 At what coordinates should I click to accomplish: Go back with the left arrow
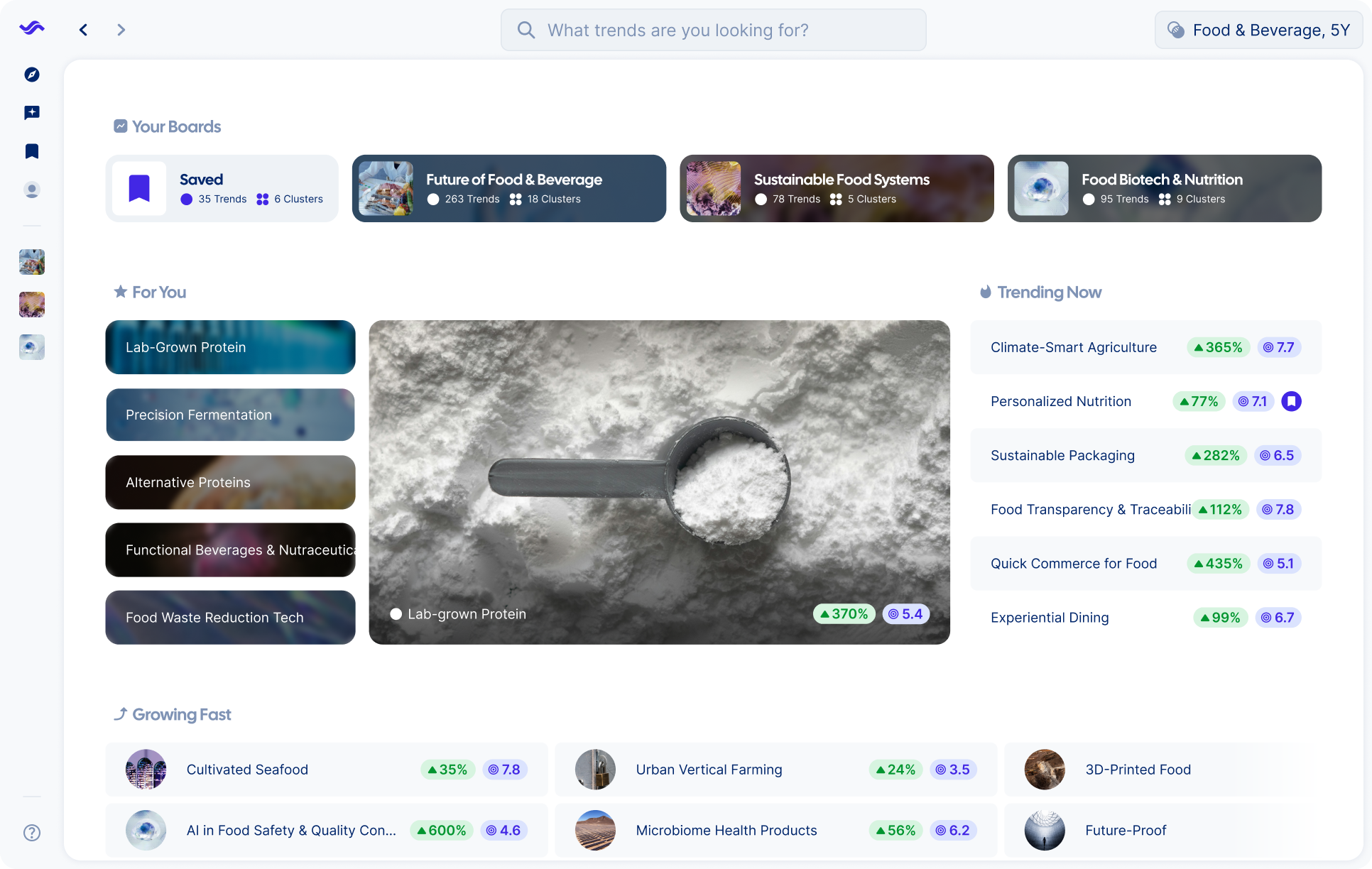click(x=84, y=30)
